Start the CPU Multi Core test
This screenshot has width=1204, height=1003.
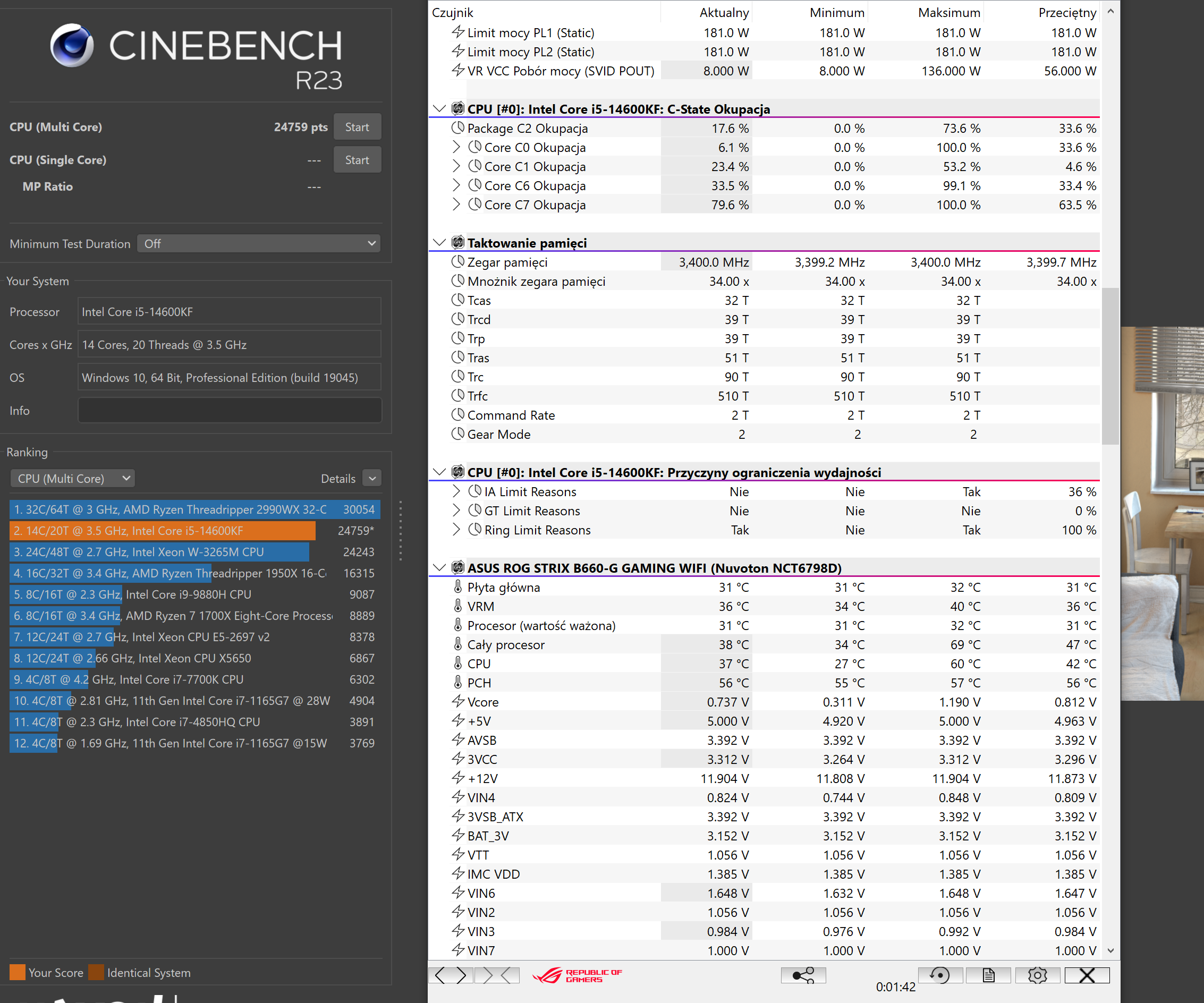357,127
